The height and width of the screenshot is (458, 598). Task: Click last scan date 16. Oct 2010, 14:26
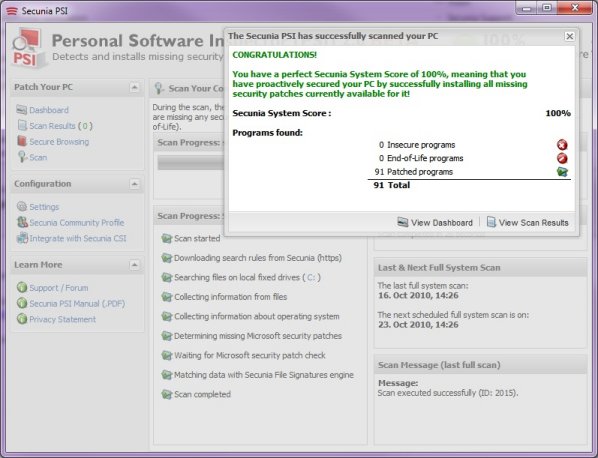coord(418,296)
